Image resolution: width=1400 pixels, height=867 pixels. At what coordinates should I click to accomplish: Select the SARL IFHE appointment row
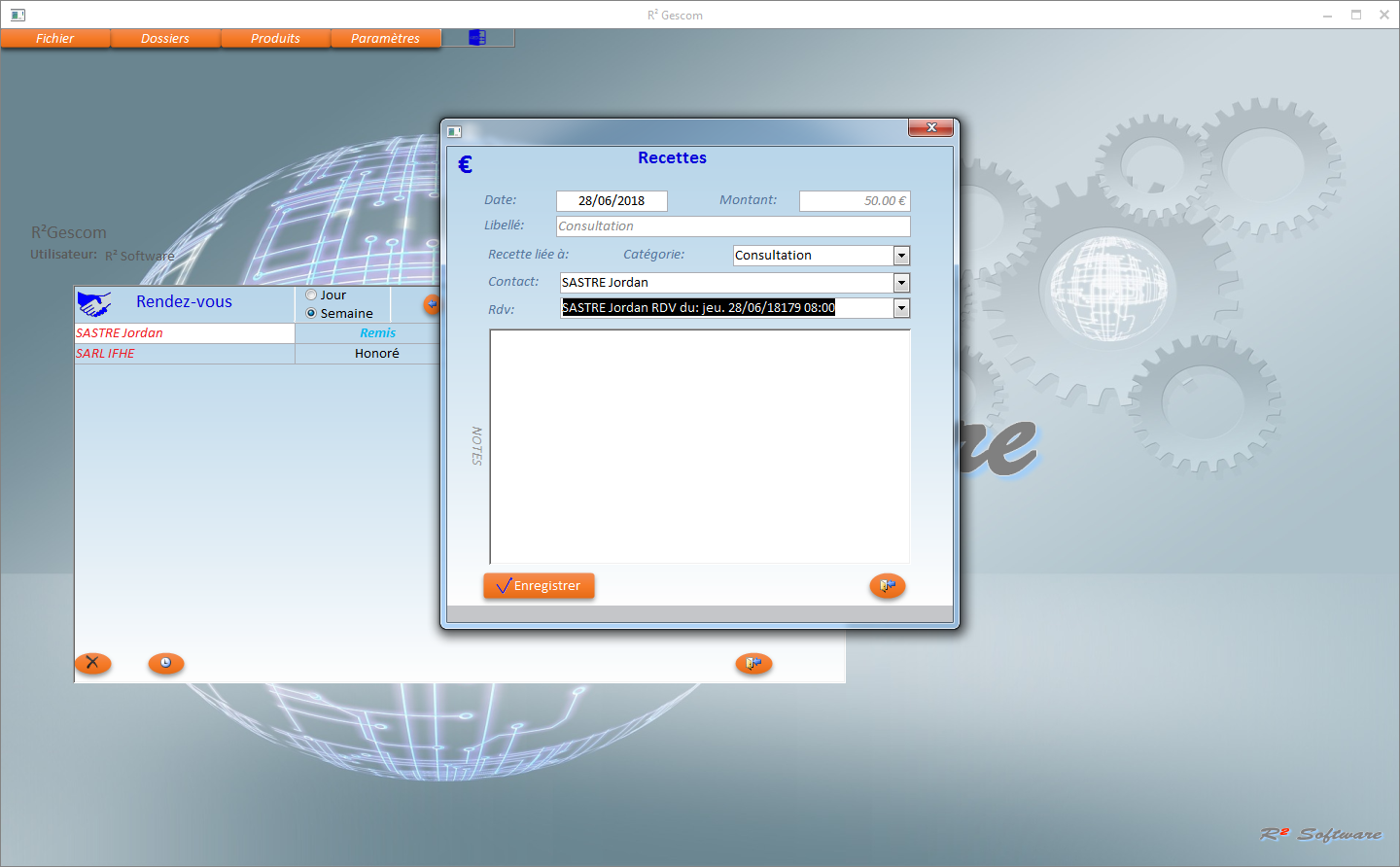[x=185, y=354]
